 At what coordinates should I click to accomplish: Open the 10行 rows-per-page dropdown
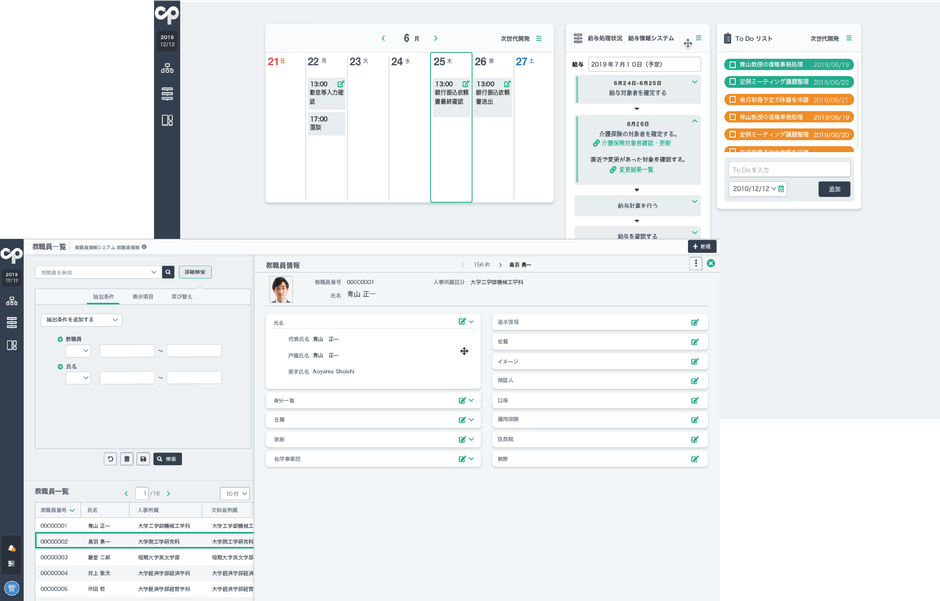point(235,494)
